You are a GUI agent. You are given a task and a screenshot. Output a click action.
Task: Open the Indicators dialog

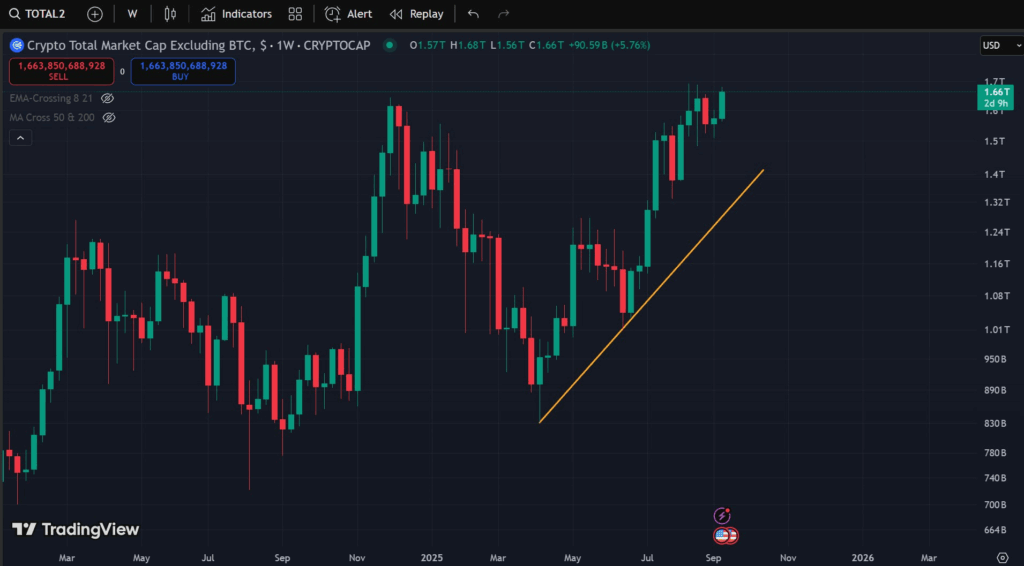[x=236, y=14]
